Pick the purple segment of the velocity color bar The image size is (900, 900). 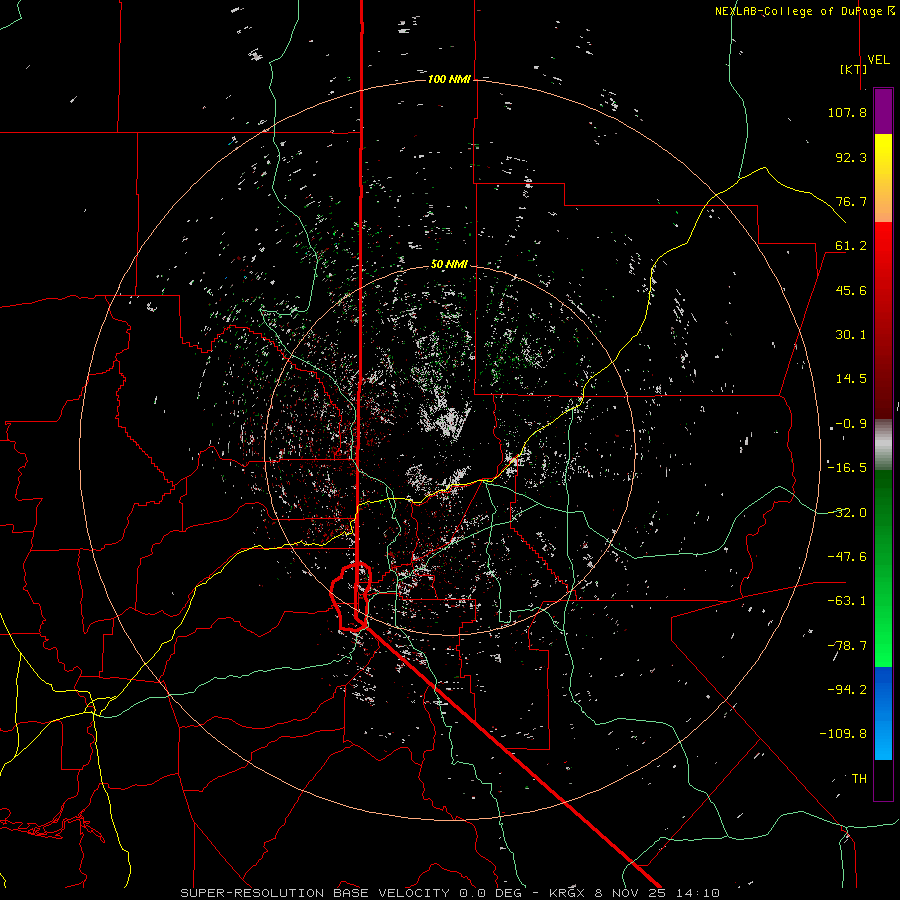point(883,112)
